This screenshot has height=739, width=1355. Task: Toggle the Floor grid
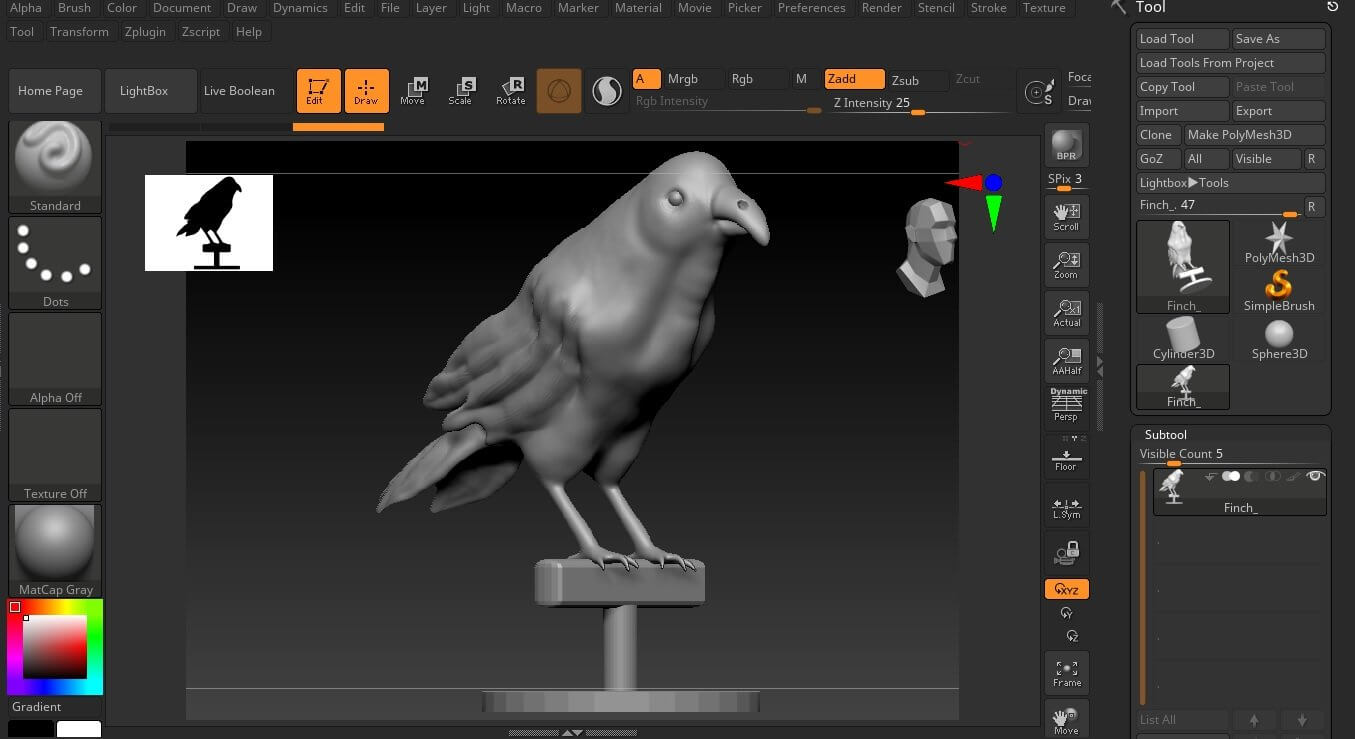tap(1066, 457)
